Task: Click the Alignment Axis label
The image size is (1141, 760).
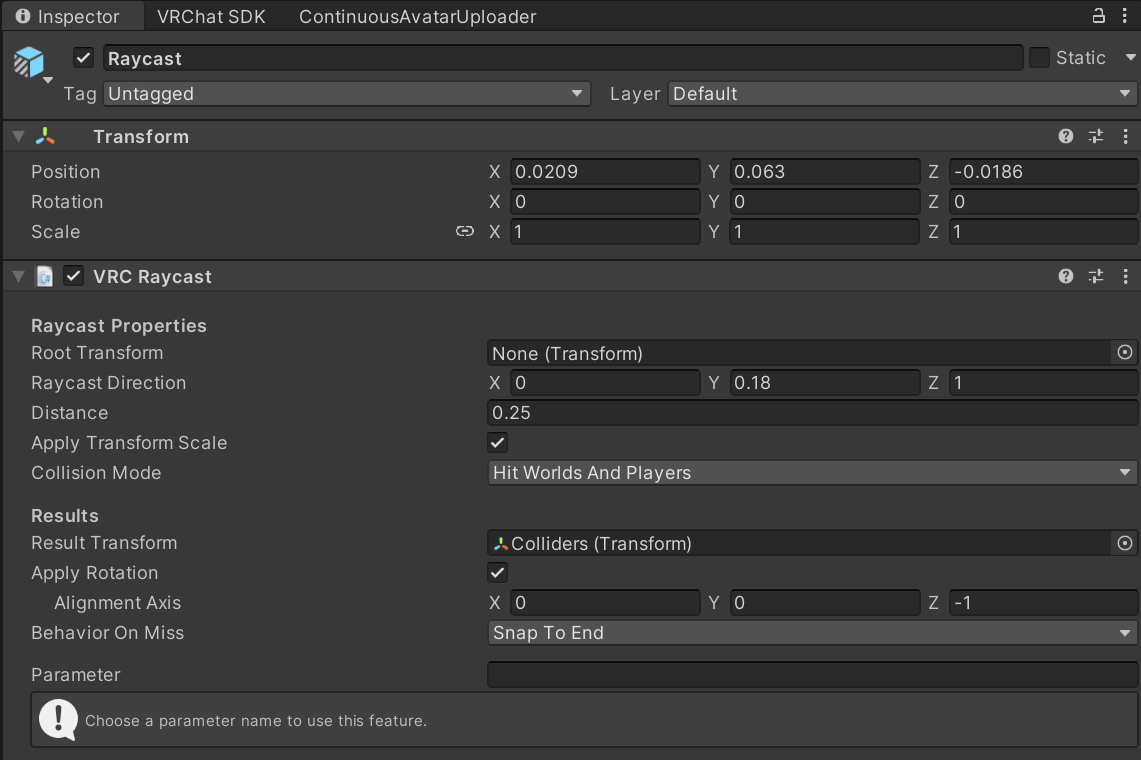Action: click(x=117, y=603)
